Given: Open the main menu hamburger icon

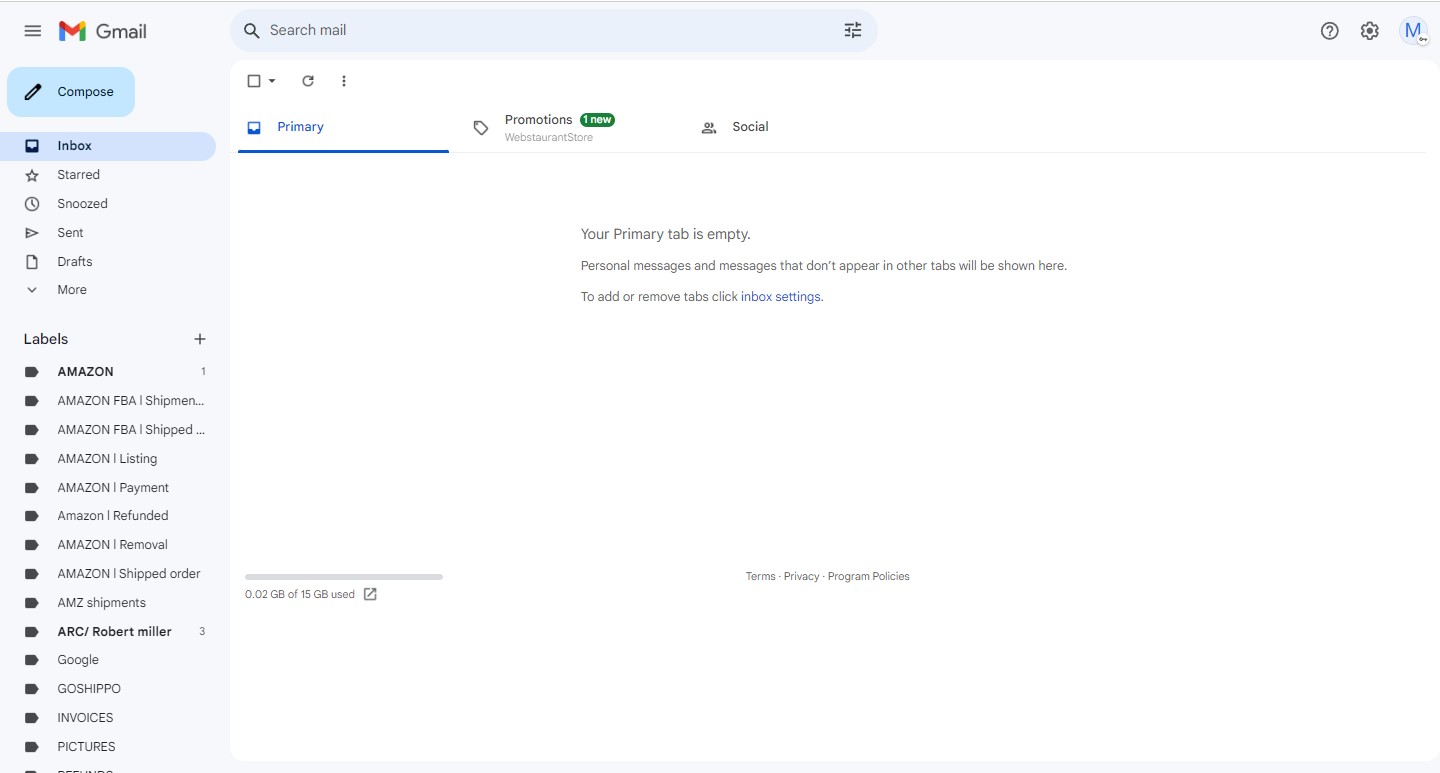Looking at the screenshot, I should coord(33,31).
